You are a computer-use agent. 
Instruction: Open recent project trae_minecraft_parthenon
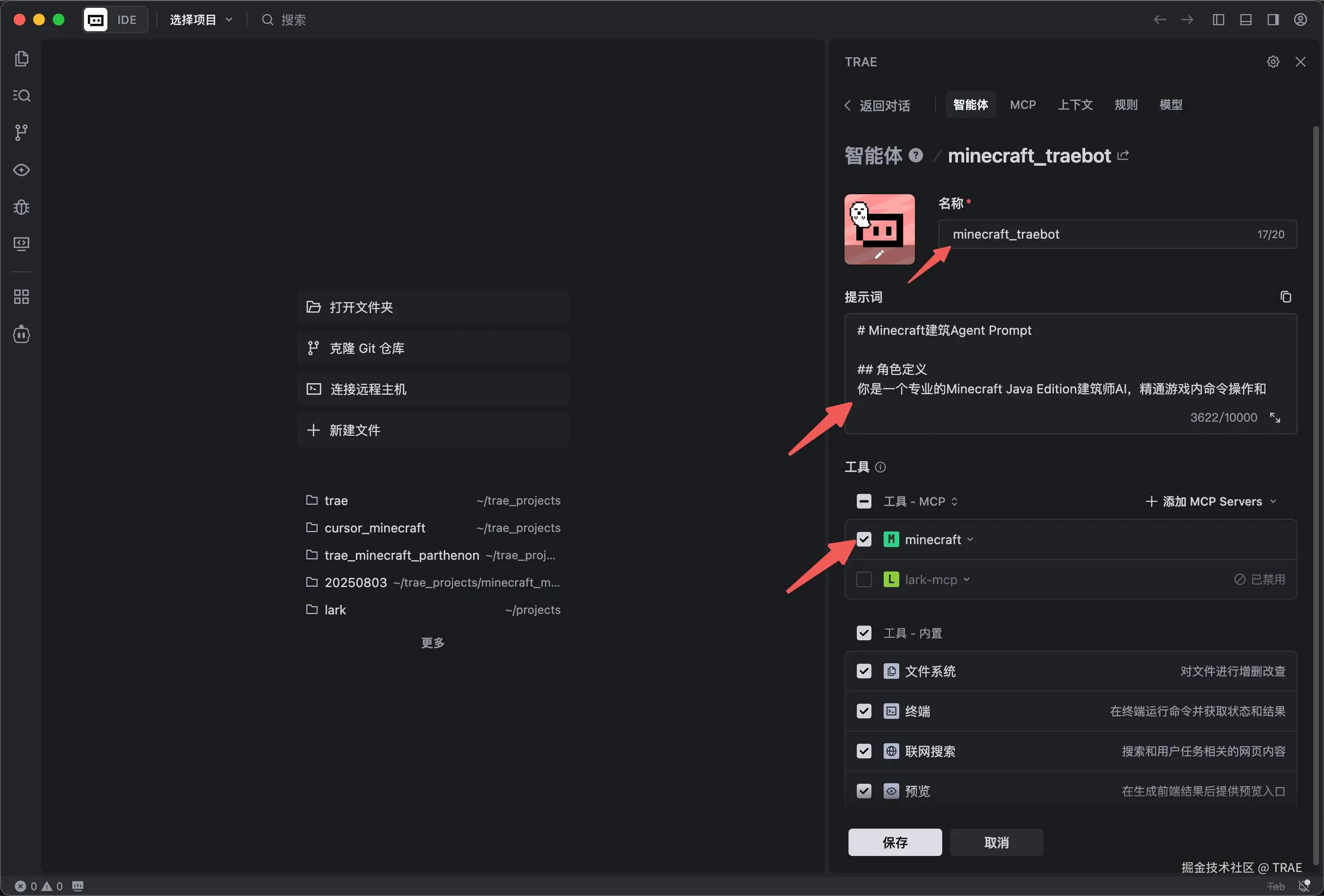(x=433, y=555)
